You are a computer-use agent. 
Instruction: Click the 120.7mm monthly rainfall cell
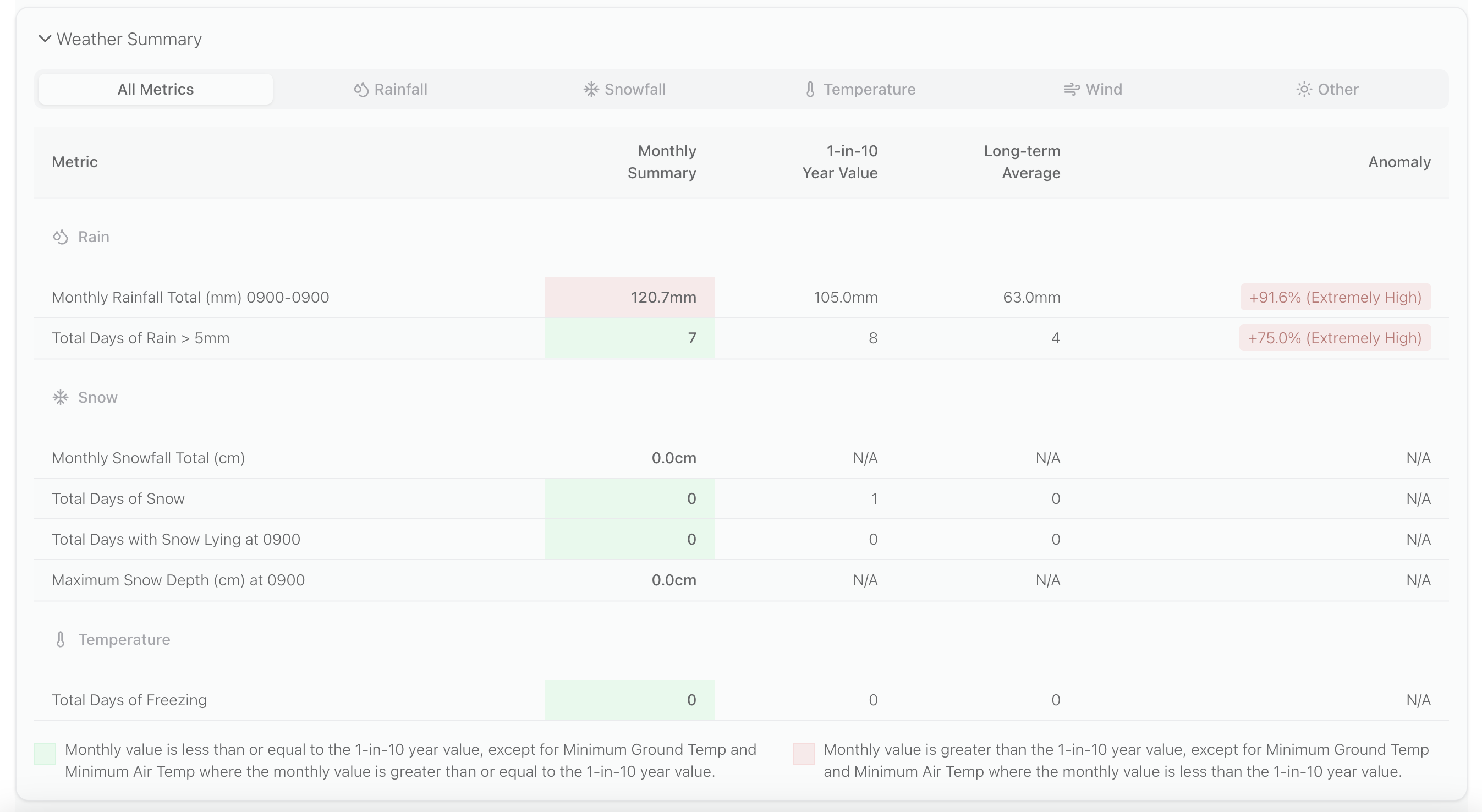629,297
